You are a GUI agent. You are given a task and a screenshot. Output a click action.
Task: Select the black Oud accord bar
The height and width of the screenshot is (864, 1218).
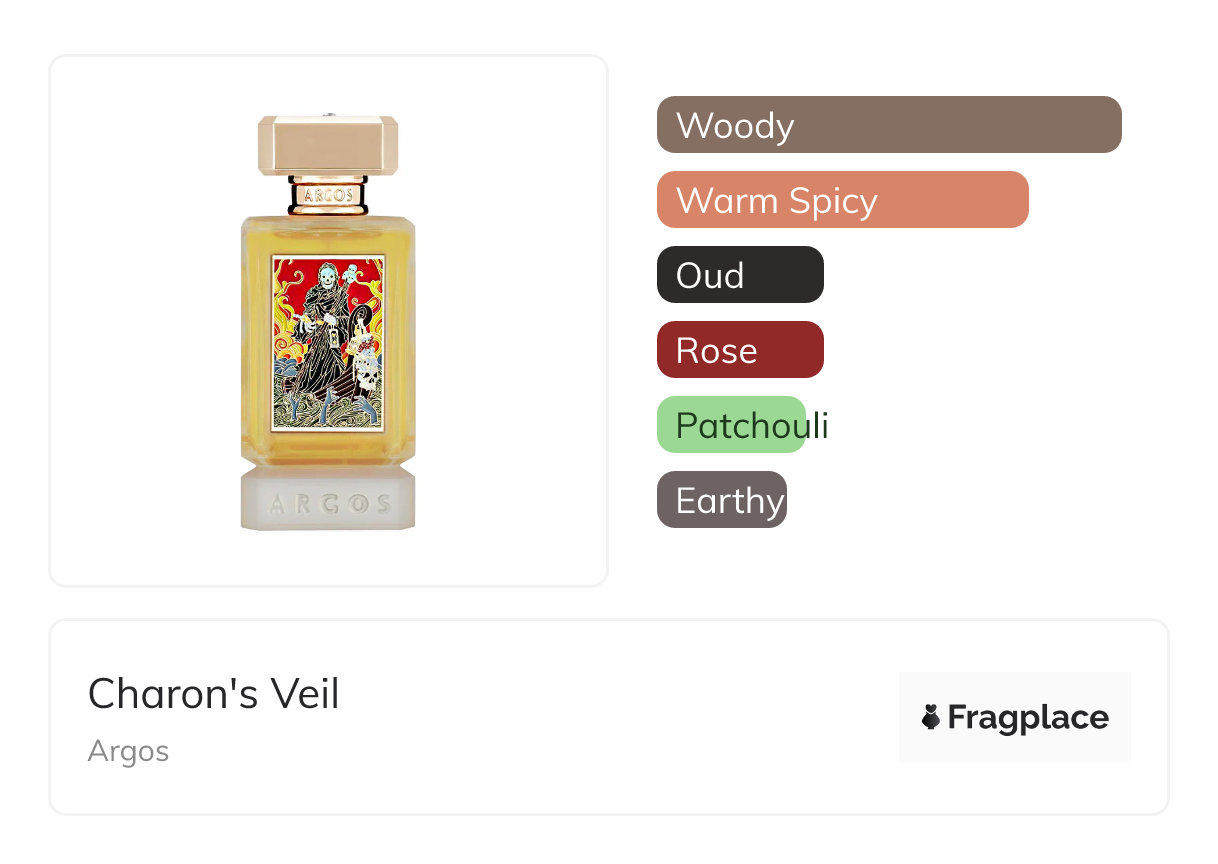[x=740, y=275]
